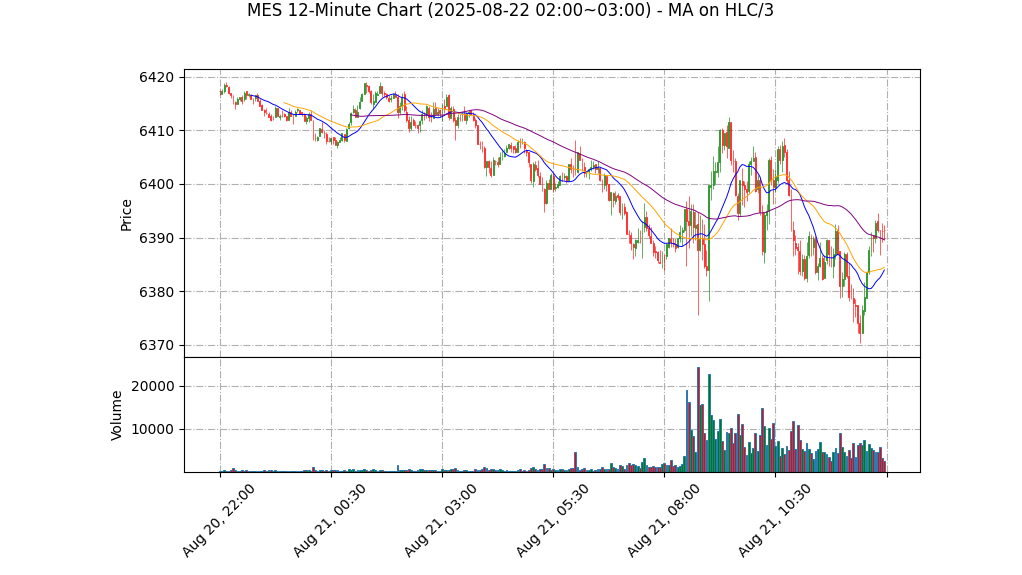Click the Aug 20, 22:00 time label
This screenshot has width=1022, height=575.
tap(218, 520)
